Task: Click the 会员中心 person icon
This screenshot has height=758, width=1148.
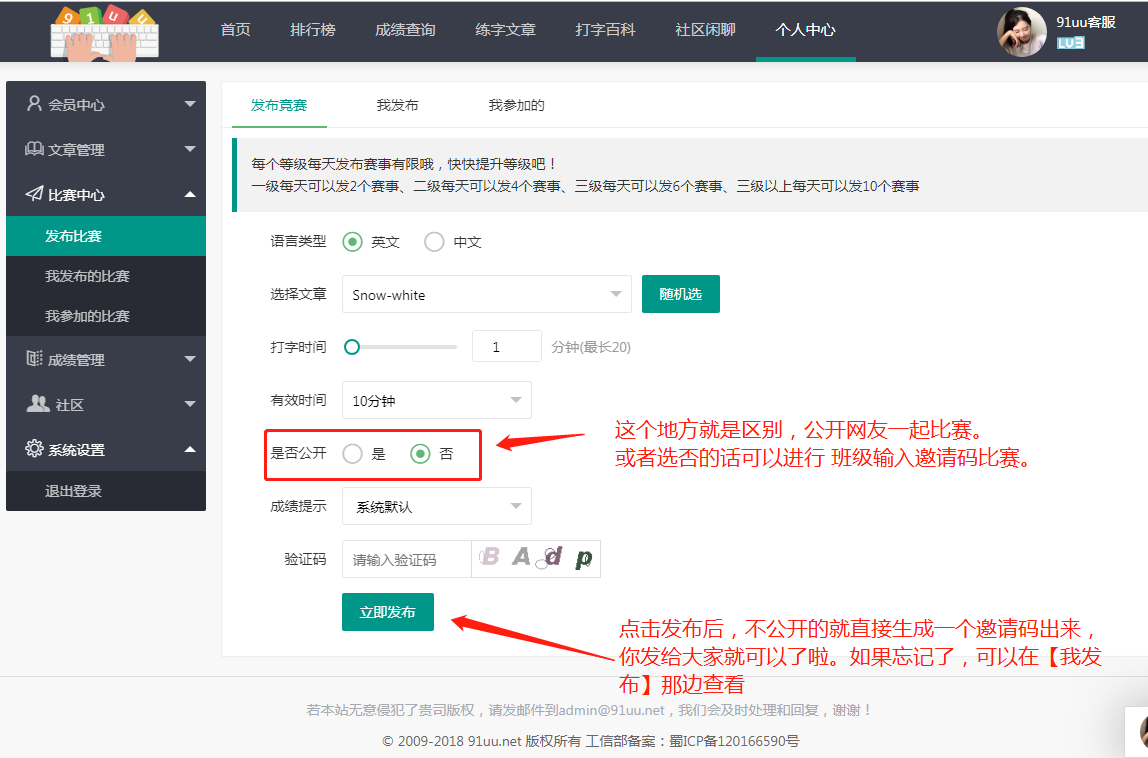Action: tap(34, 104)
